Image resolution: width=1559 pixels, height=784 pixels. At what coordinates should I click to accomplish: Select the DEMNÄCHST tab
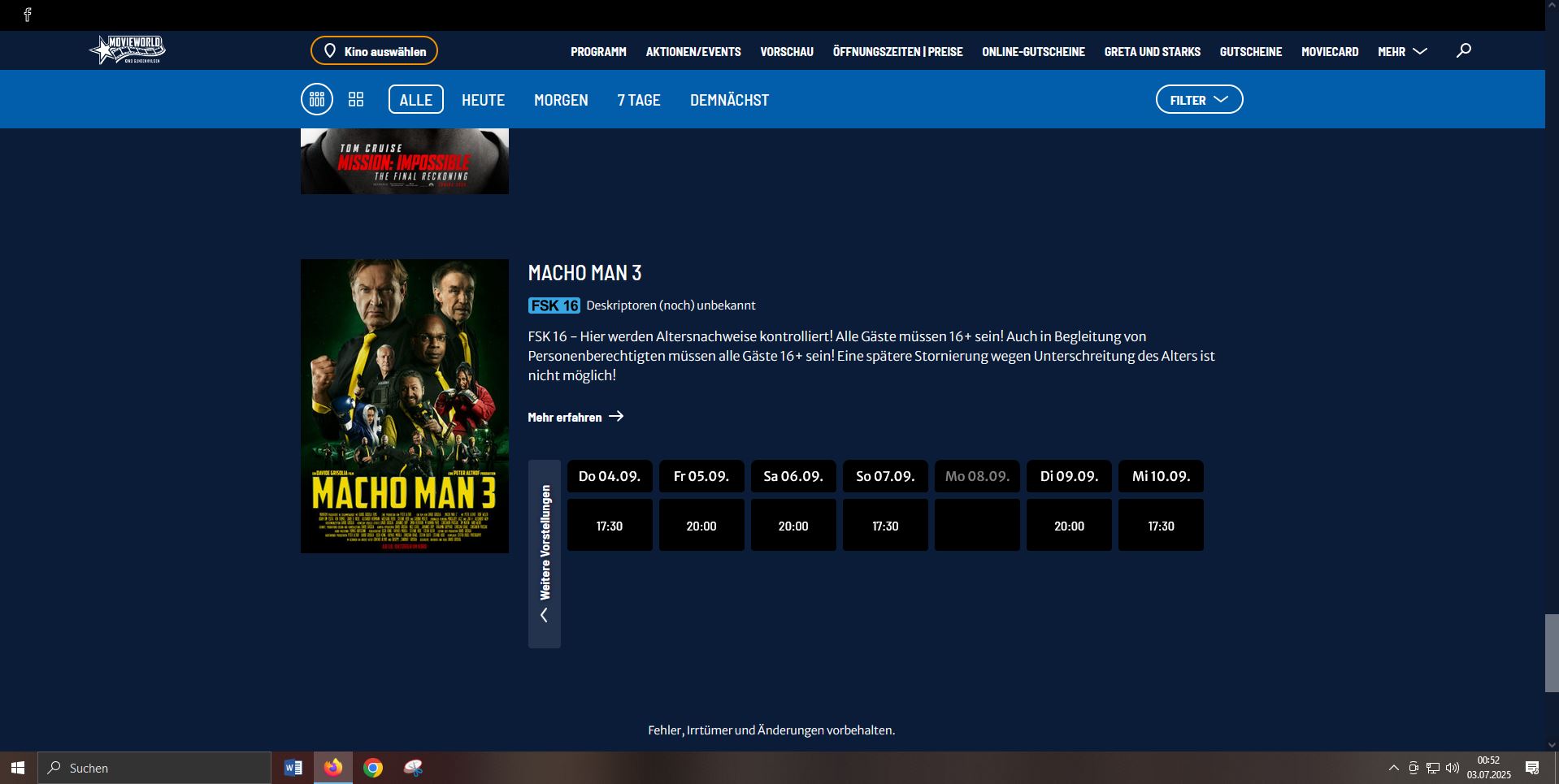[729, 100]
